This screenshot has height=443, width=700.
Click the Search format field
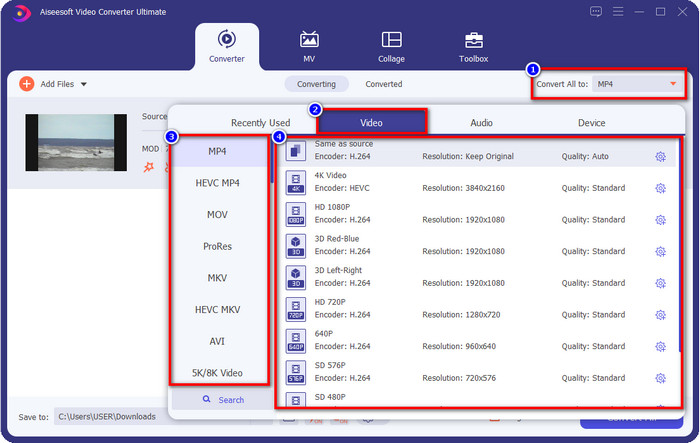[222, 400]
